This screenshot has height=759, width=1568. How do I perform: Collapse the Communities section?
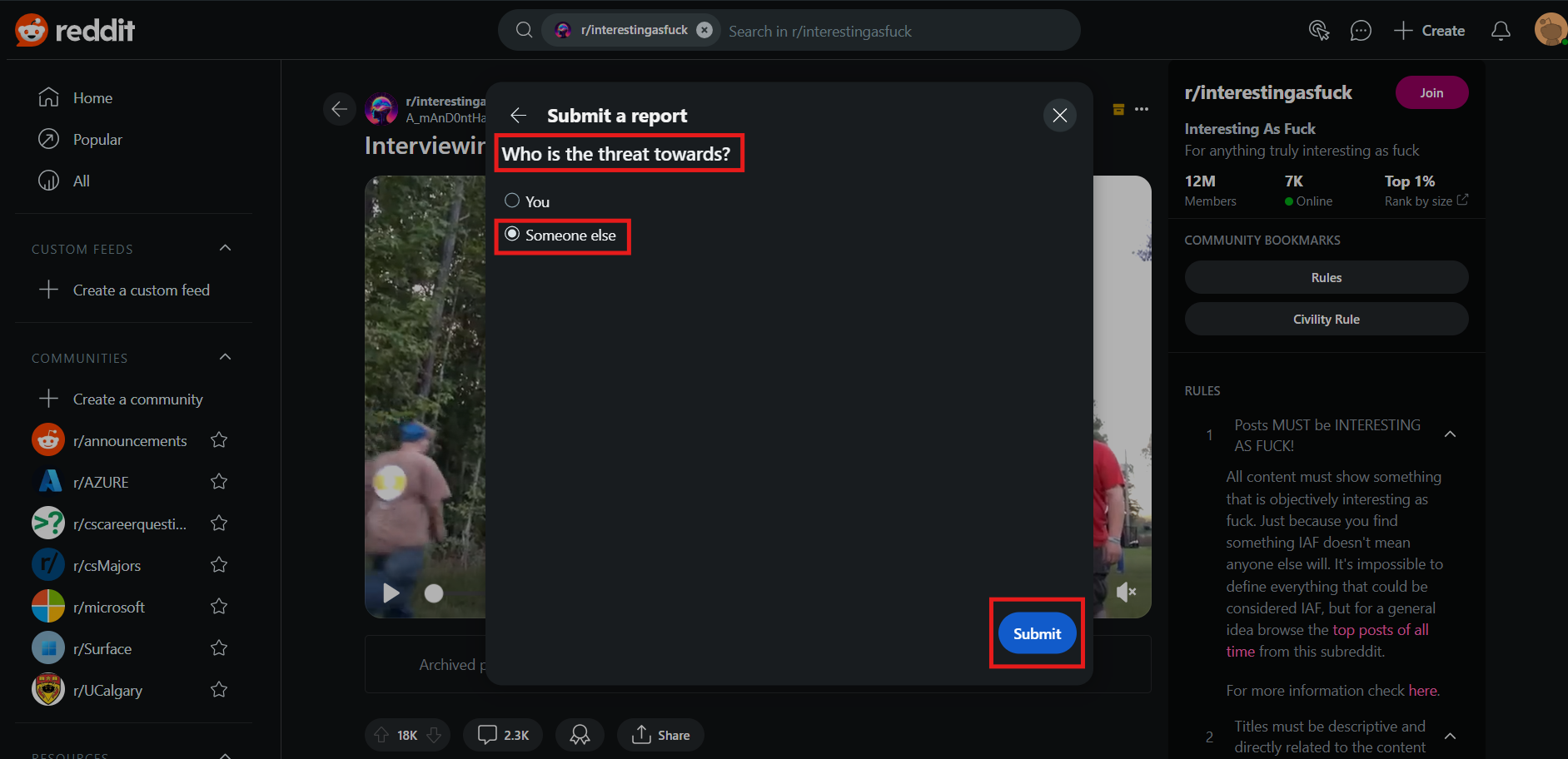225,357
